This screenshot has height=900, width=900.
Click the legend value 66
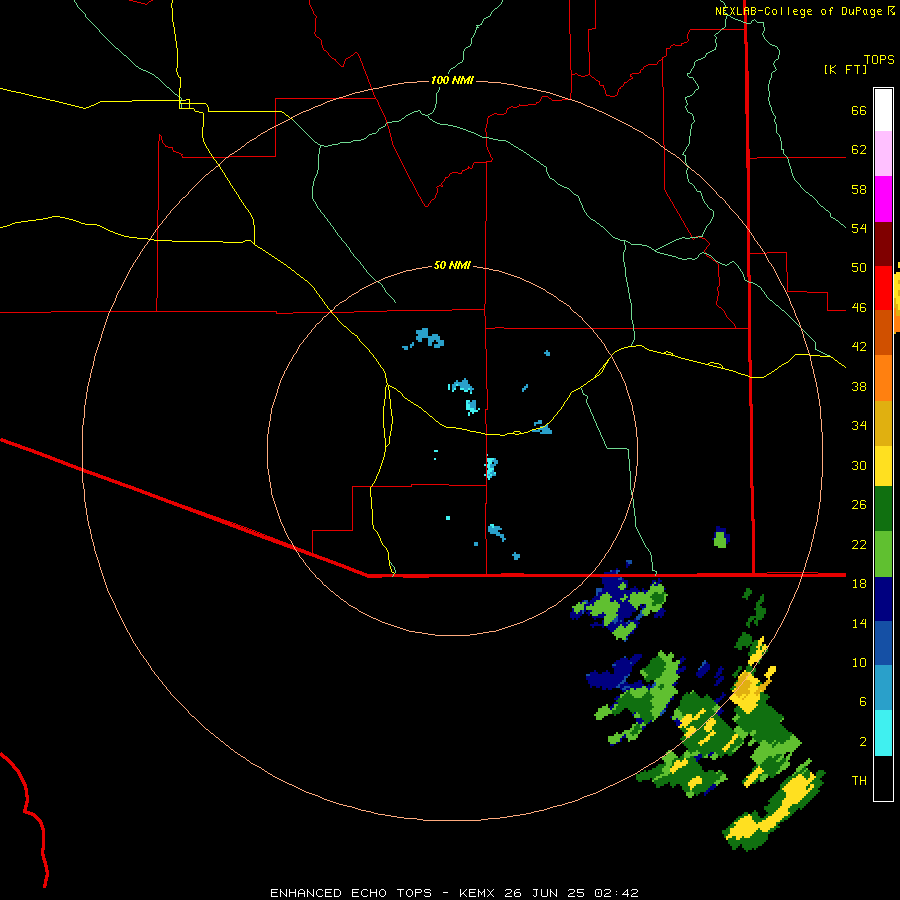[x=859, y=111]
